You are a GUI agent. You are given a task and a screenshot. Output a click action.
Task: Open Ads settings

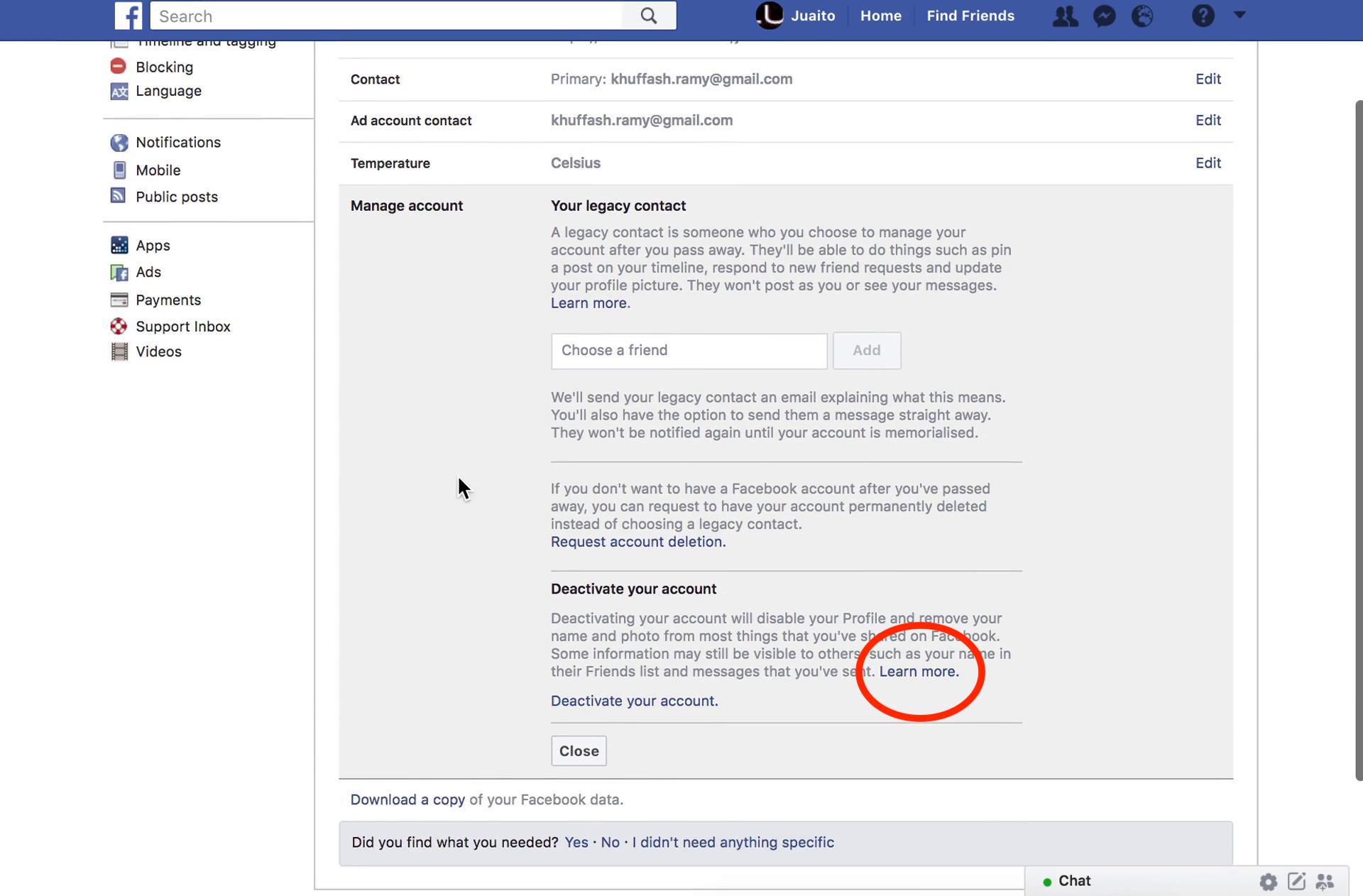(148, 272)
